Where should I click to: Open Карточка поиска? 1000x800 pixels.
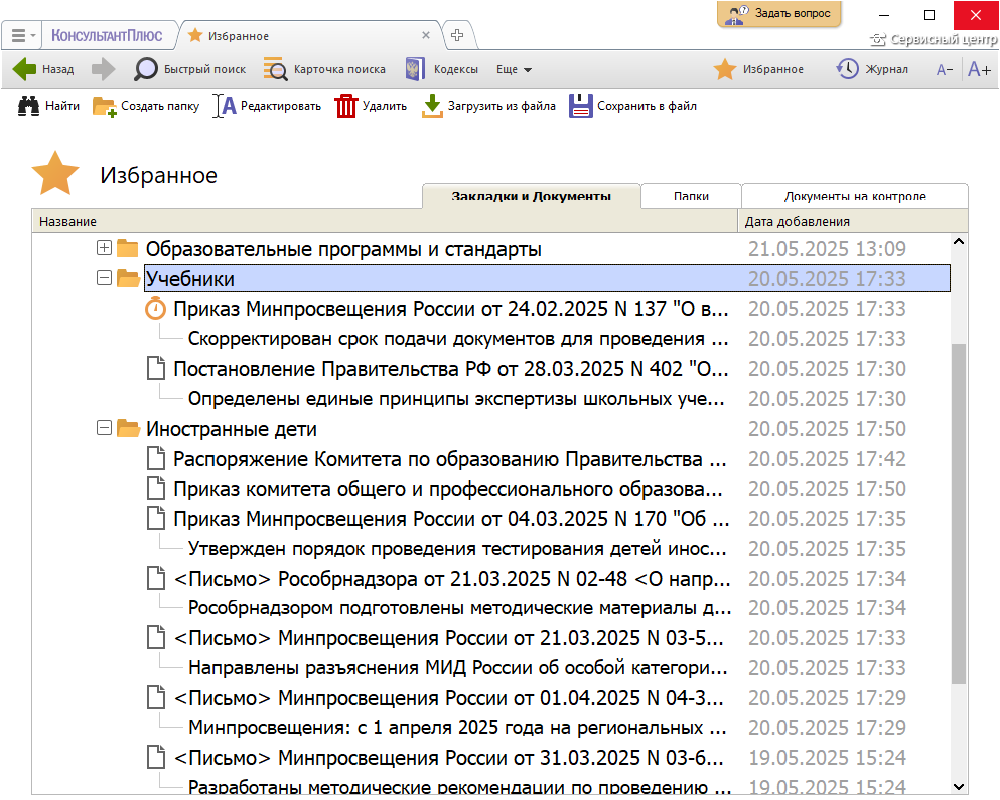(325, 69)
